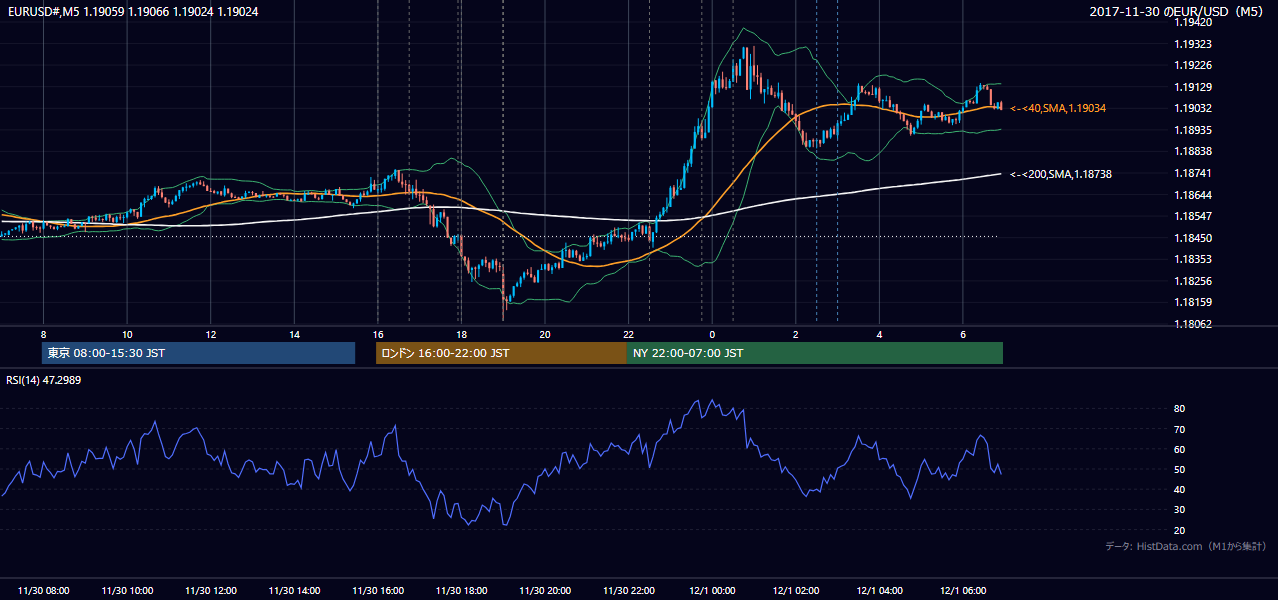Image resolution: width=1278 pixels, height=600 pixels.
Task: Click the 12/1 04:00 time label
Action: coord(880,591)
